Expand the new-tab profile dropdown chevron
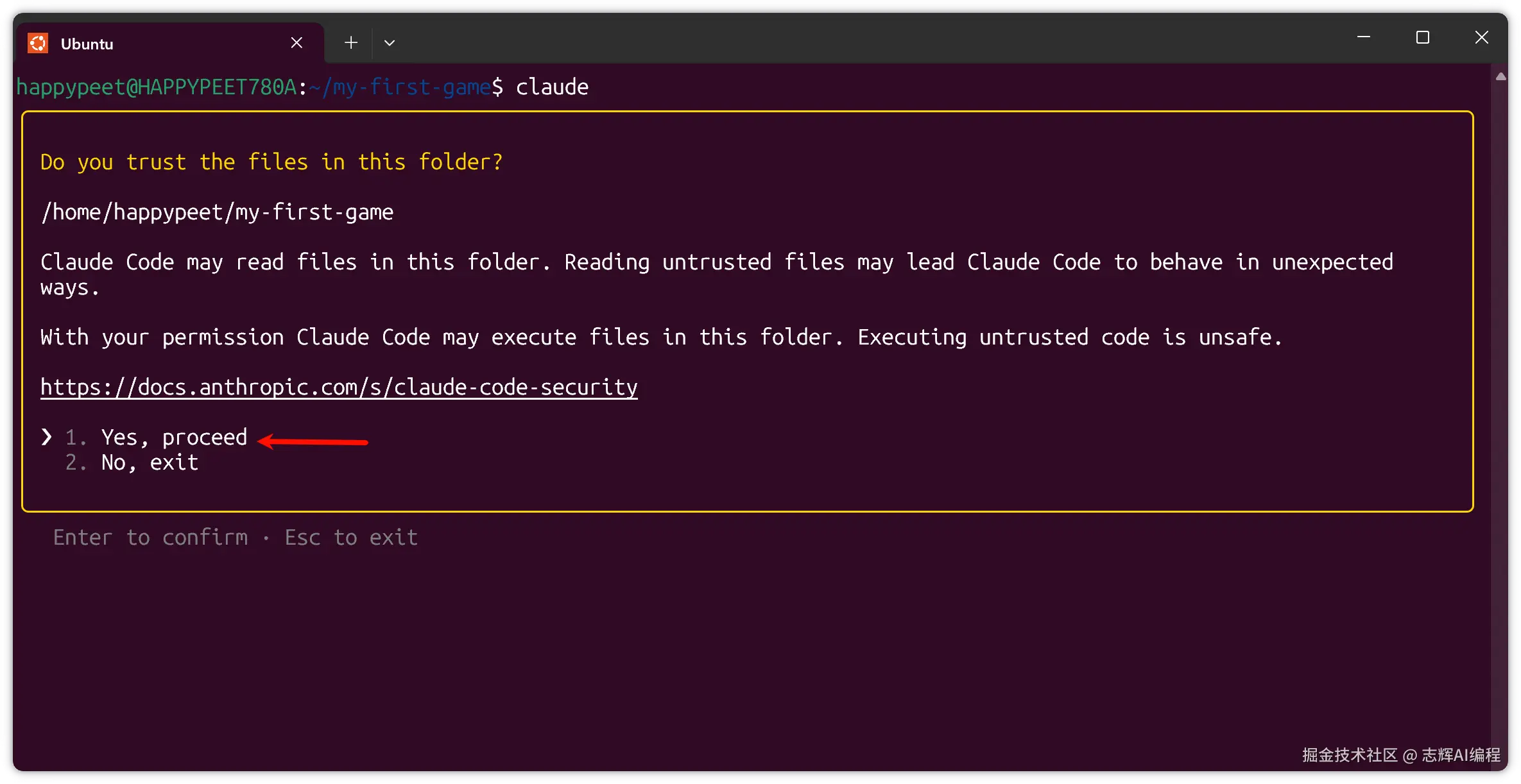Image resolution: width=1521 pixels, height=784 pixels. 389,43
